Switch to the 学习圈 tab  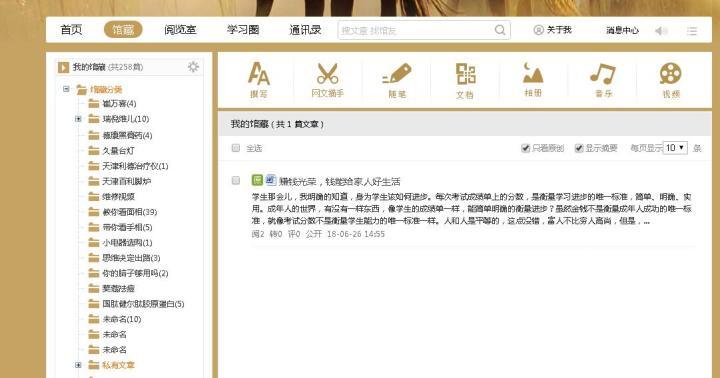click(x=243, y=30)
